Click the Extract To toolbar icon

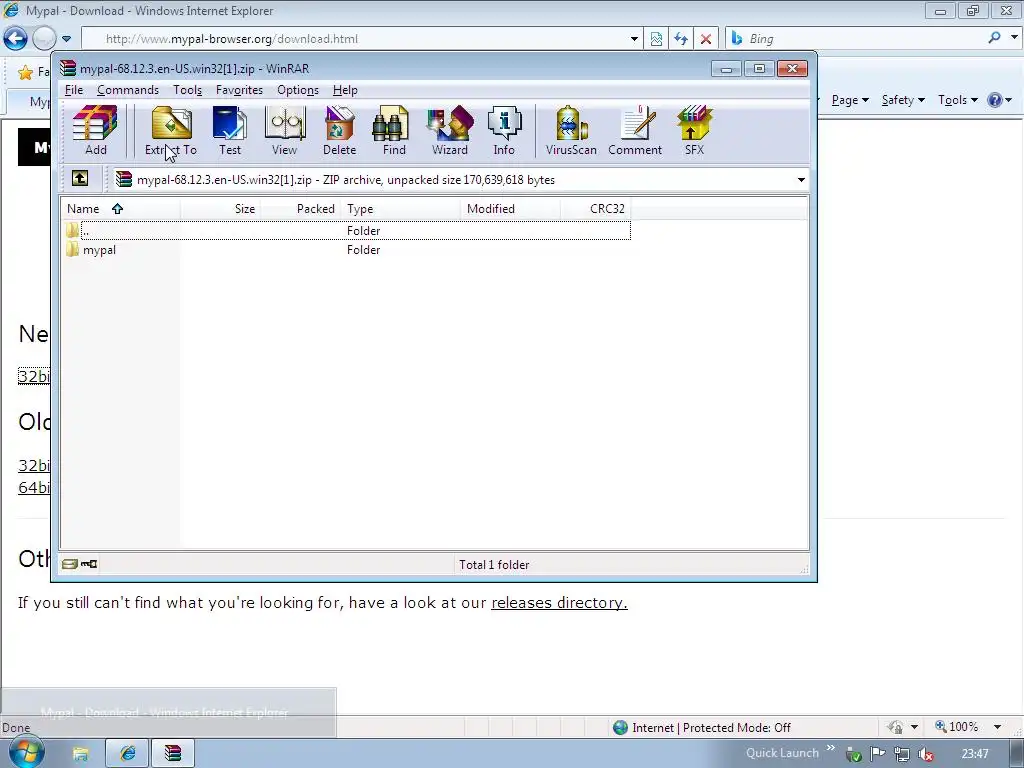pos(170,131)
